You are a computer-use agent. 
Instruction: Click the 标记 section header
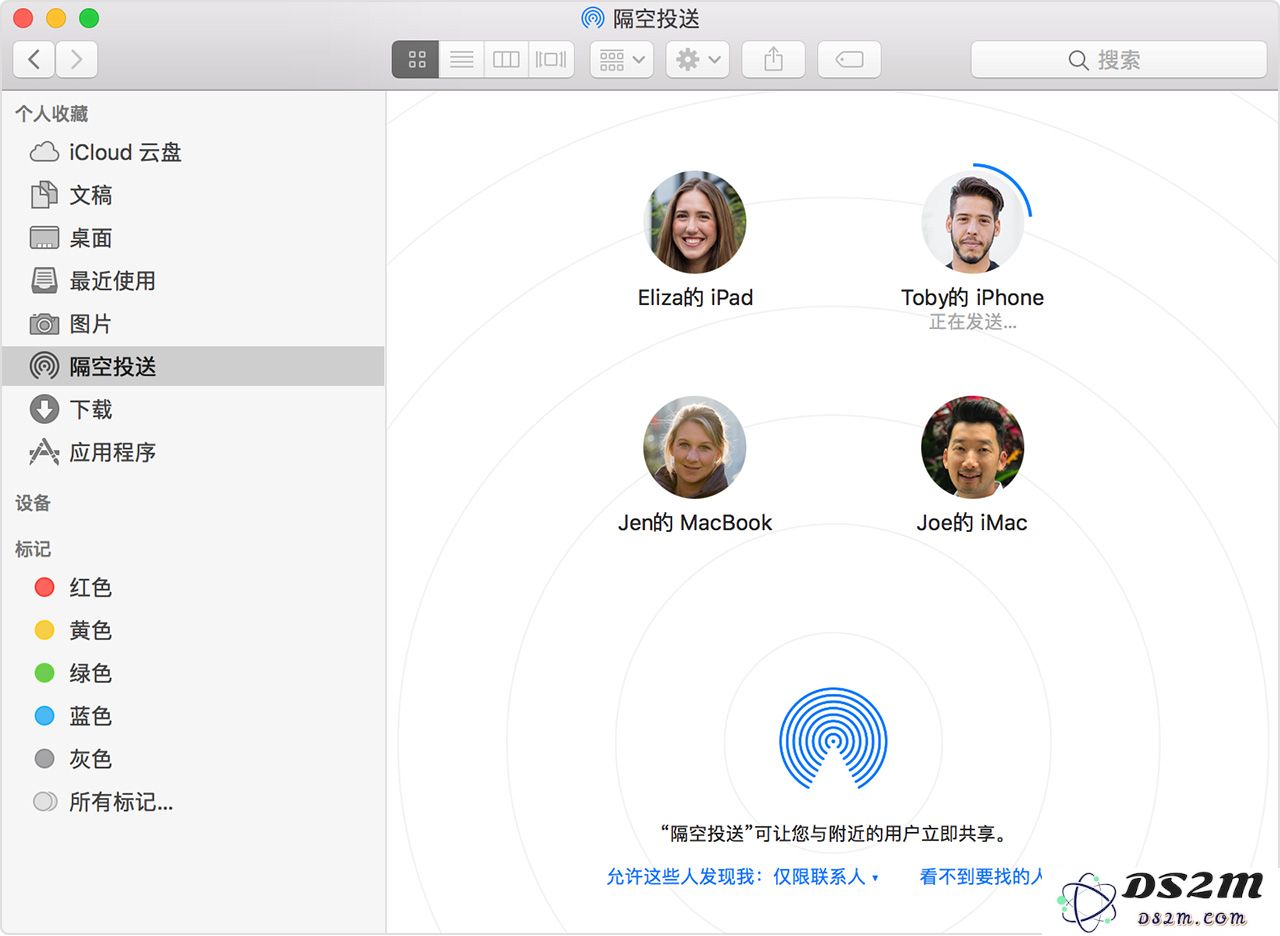tap(33, 549)
